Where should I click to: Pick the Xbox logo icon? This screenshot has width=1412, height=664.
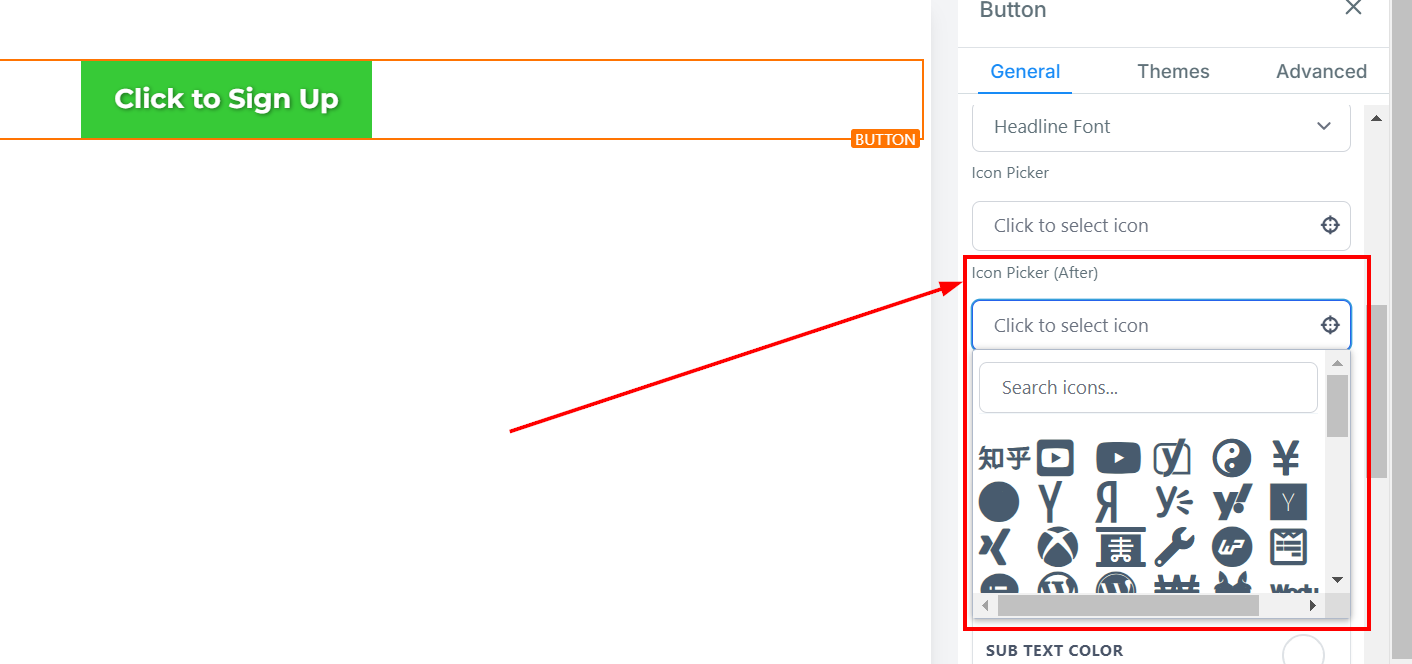(1057, 547)
